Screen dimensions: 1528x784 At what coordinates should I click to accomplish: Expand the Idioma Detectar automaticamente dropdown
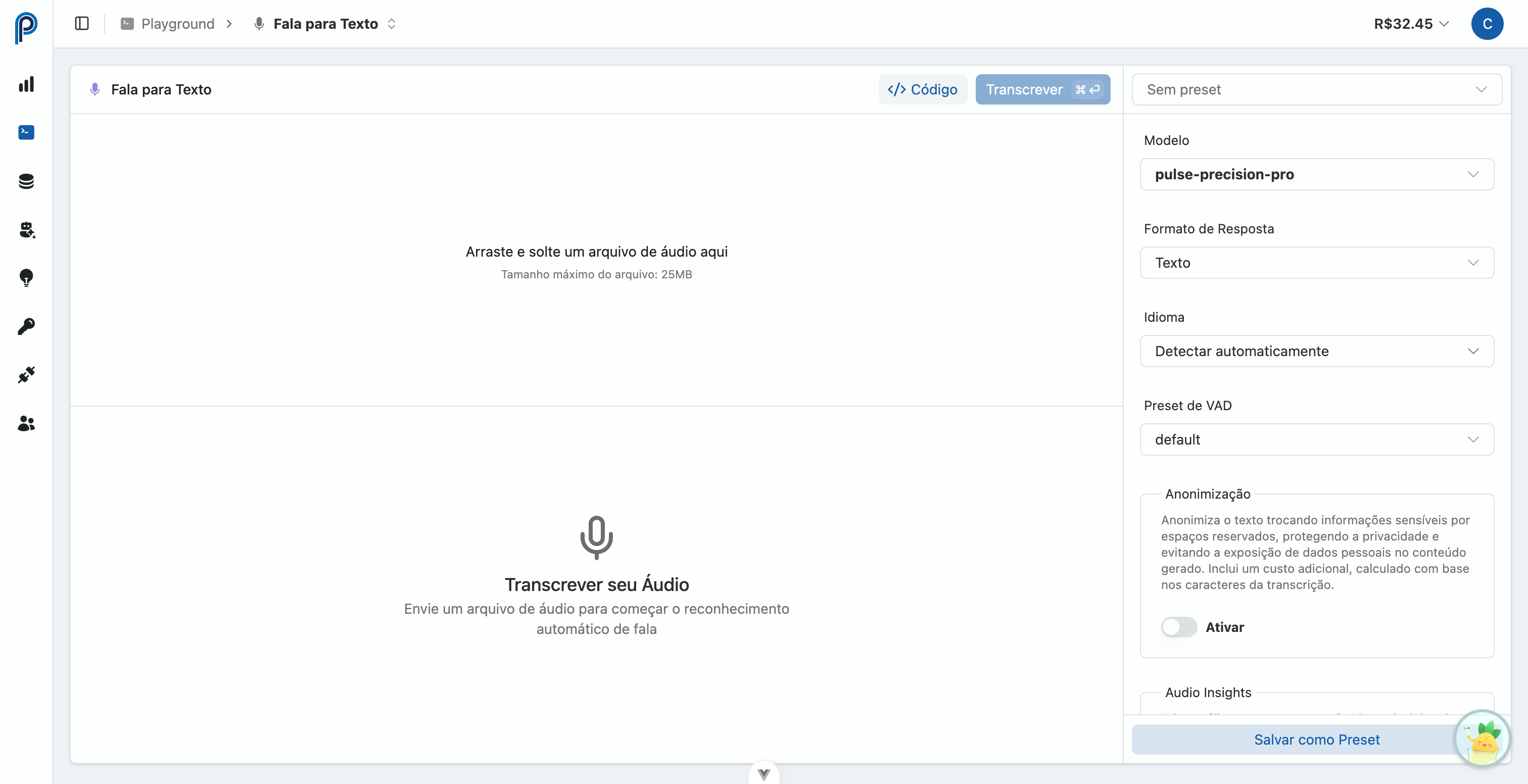(1316, 351)
